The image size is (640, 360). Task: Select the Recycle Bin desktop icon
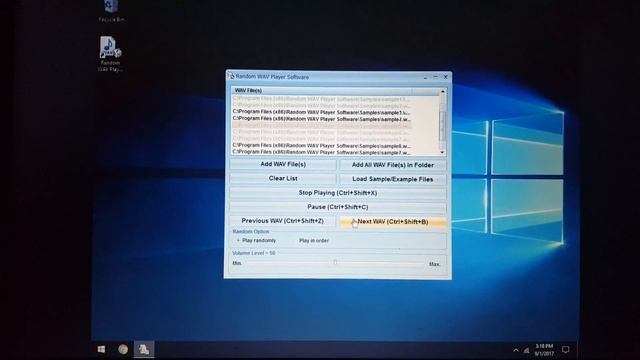coord(111,11)
